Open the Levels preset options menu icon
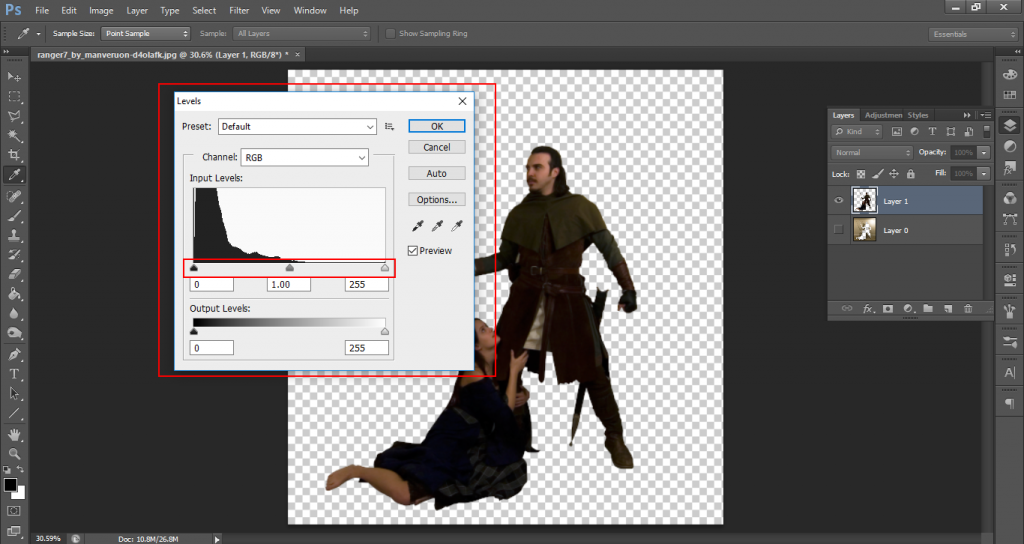Viewport: 1024px width, 544px height. 390,127
